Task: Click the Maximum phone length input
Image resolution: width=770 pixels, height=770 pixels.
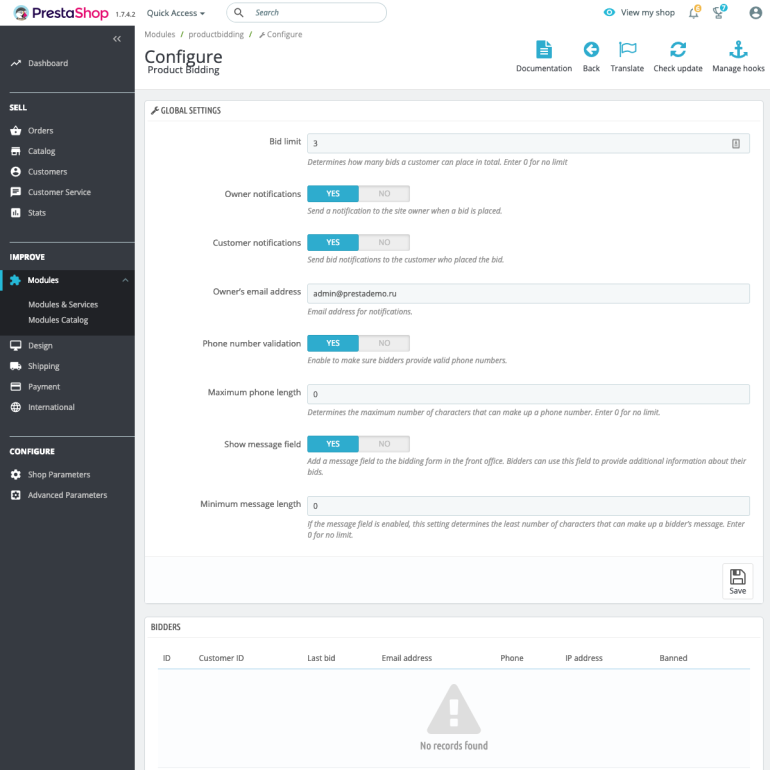Action: [x=528, y=394]
